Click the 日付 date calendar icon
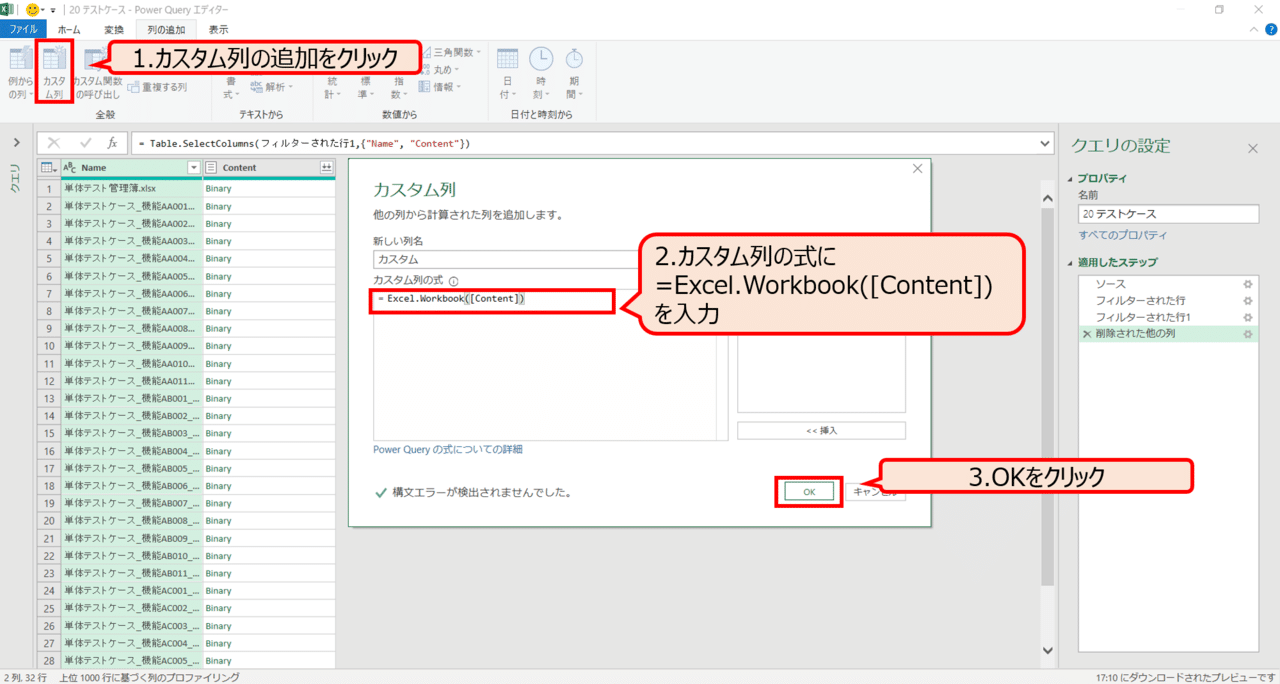Image resolution: width=1280 pixels, height=684 pixels. (508, 58)
